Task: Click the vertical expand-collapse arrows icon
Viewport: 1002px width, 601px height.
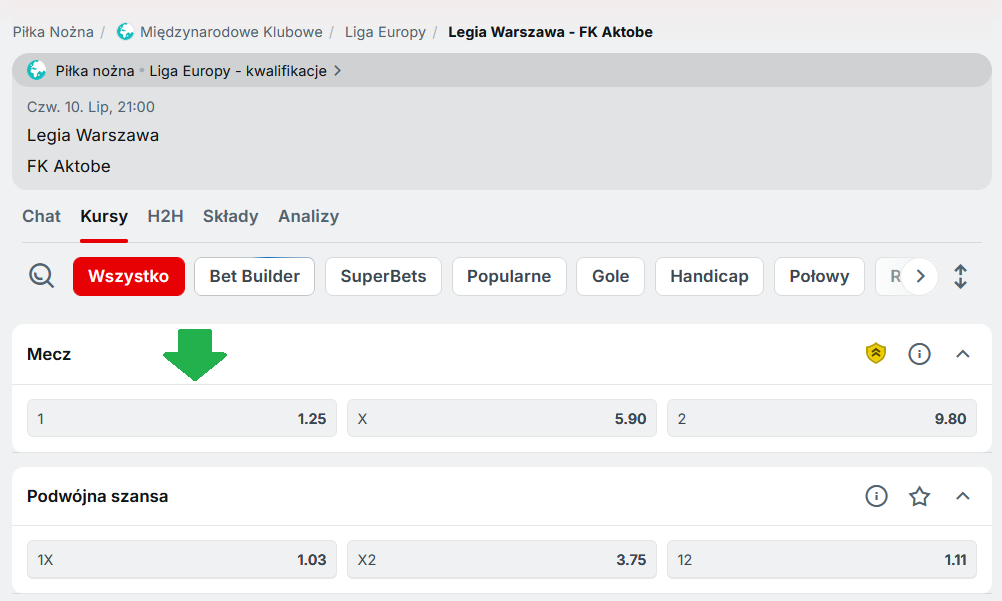Action: click(961, 277)
